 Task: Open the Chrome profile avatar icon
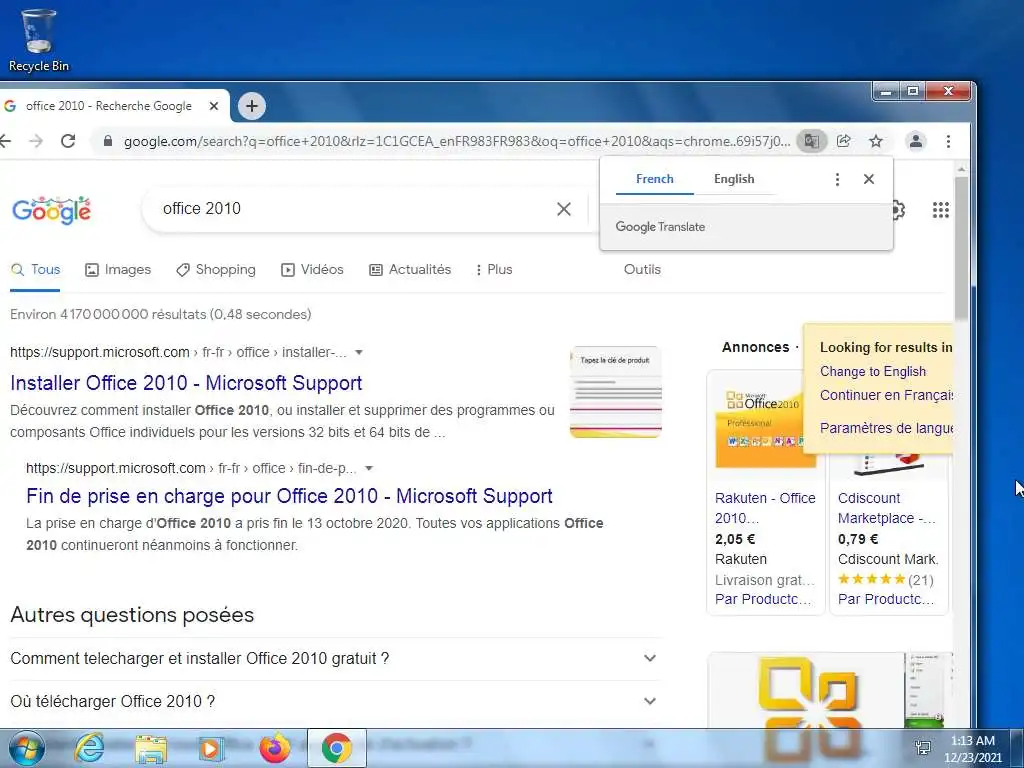(916, 141)
